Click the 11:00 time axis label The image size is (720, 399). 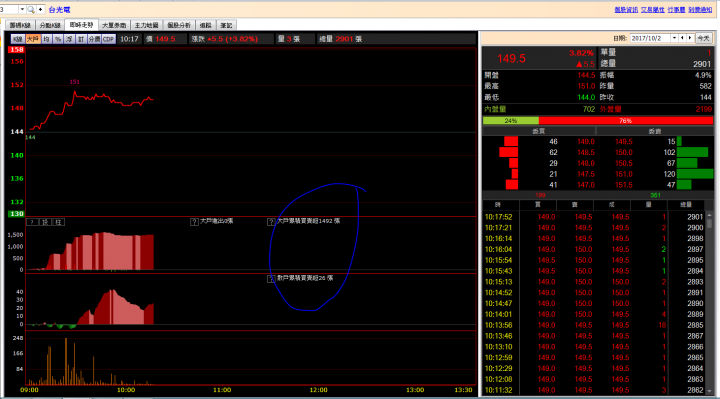[x=222, y=390]
